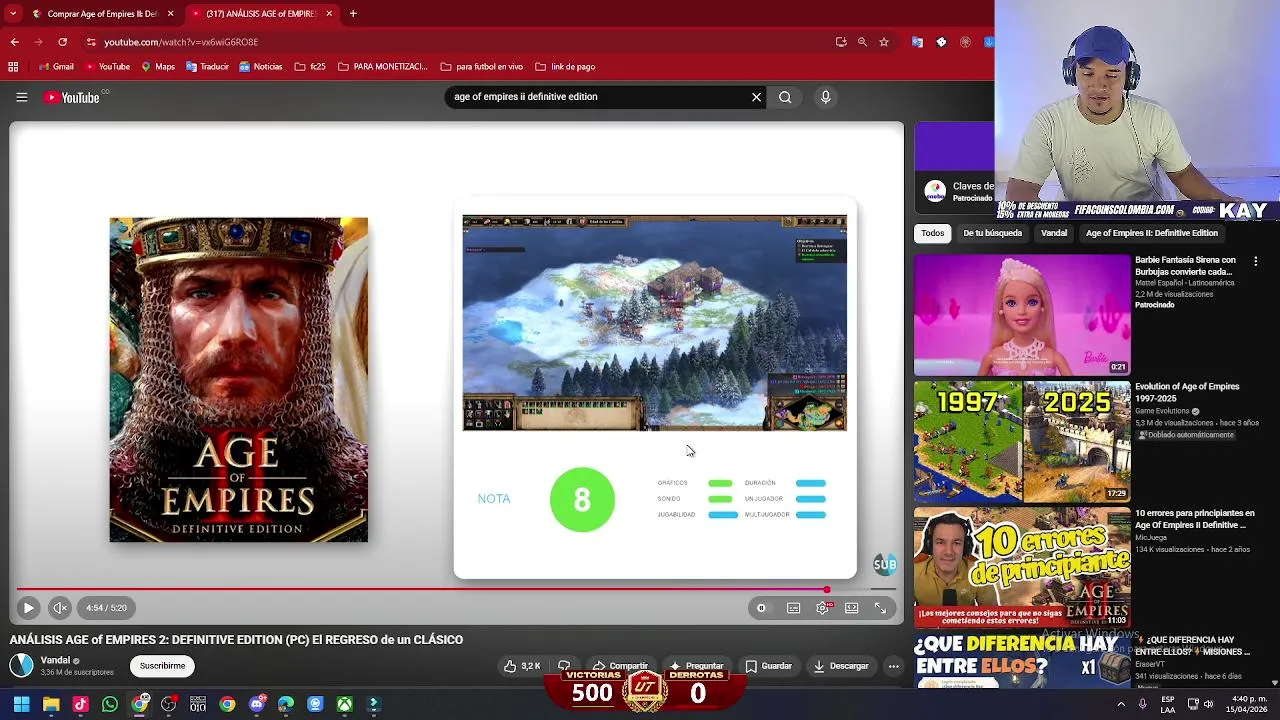The image size is (1280, 720).
Task: Open Vandal channel name link
Action: (x=55, y=660)
